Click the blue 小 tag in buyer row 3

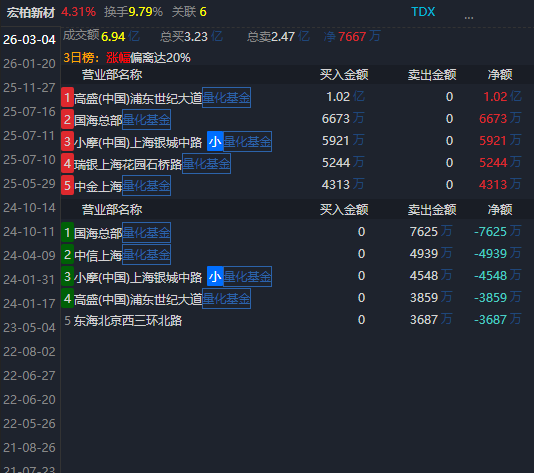[215, 141]
